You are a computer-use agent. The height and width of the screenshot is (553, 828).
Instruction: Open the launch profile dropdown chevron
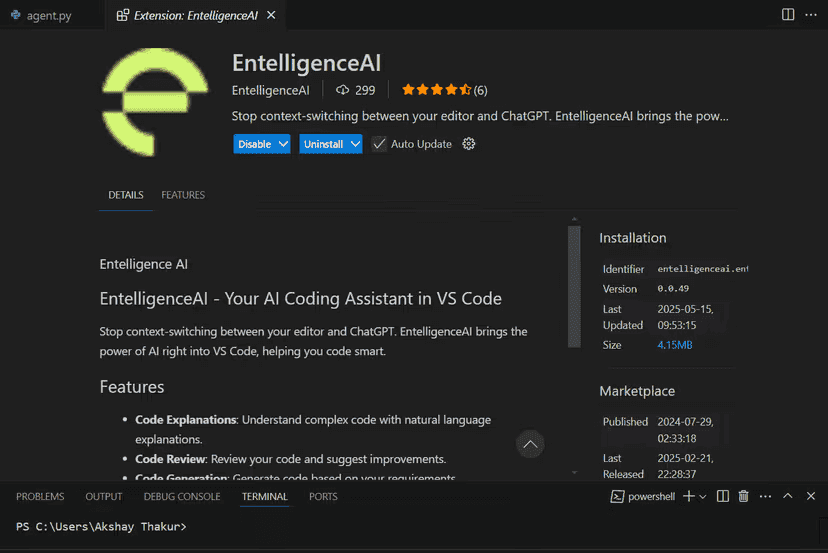(x=703, y=496)
